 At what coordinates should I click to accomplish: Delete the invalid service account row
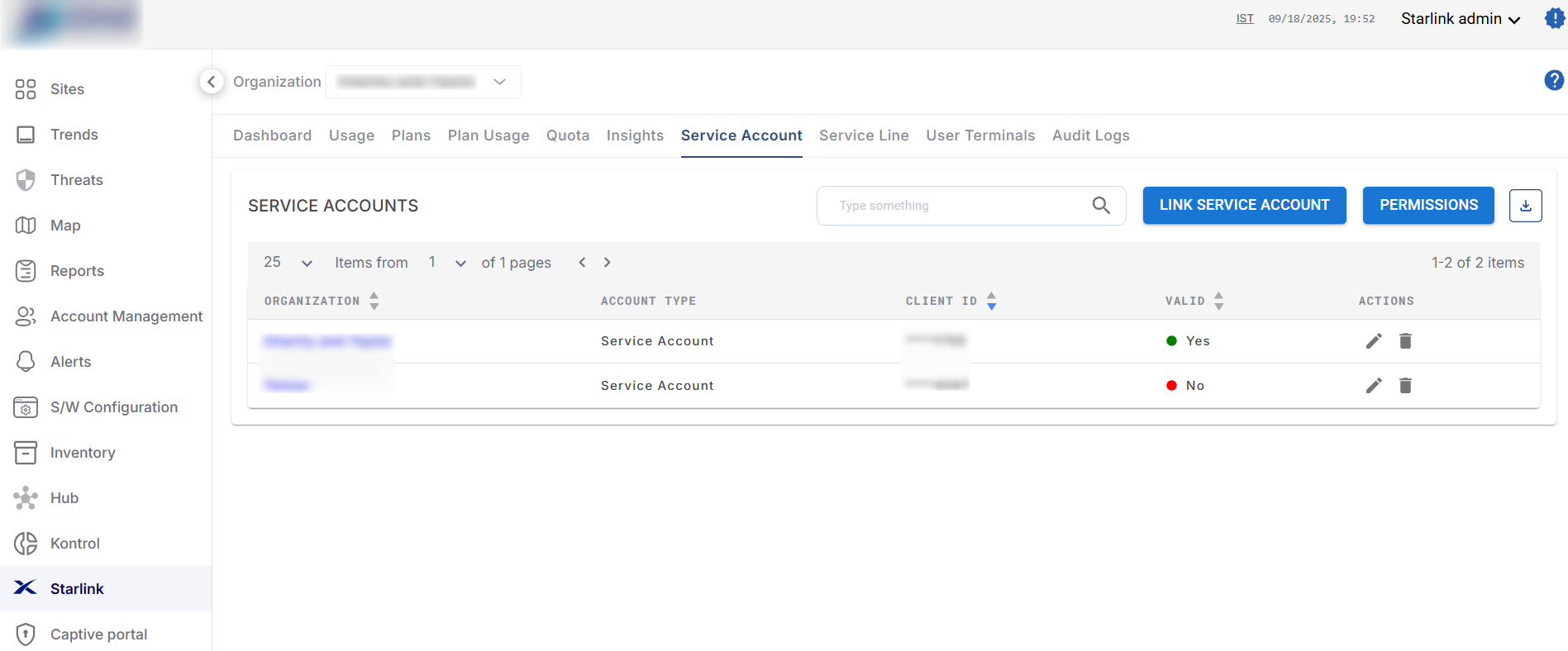1405,386
